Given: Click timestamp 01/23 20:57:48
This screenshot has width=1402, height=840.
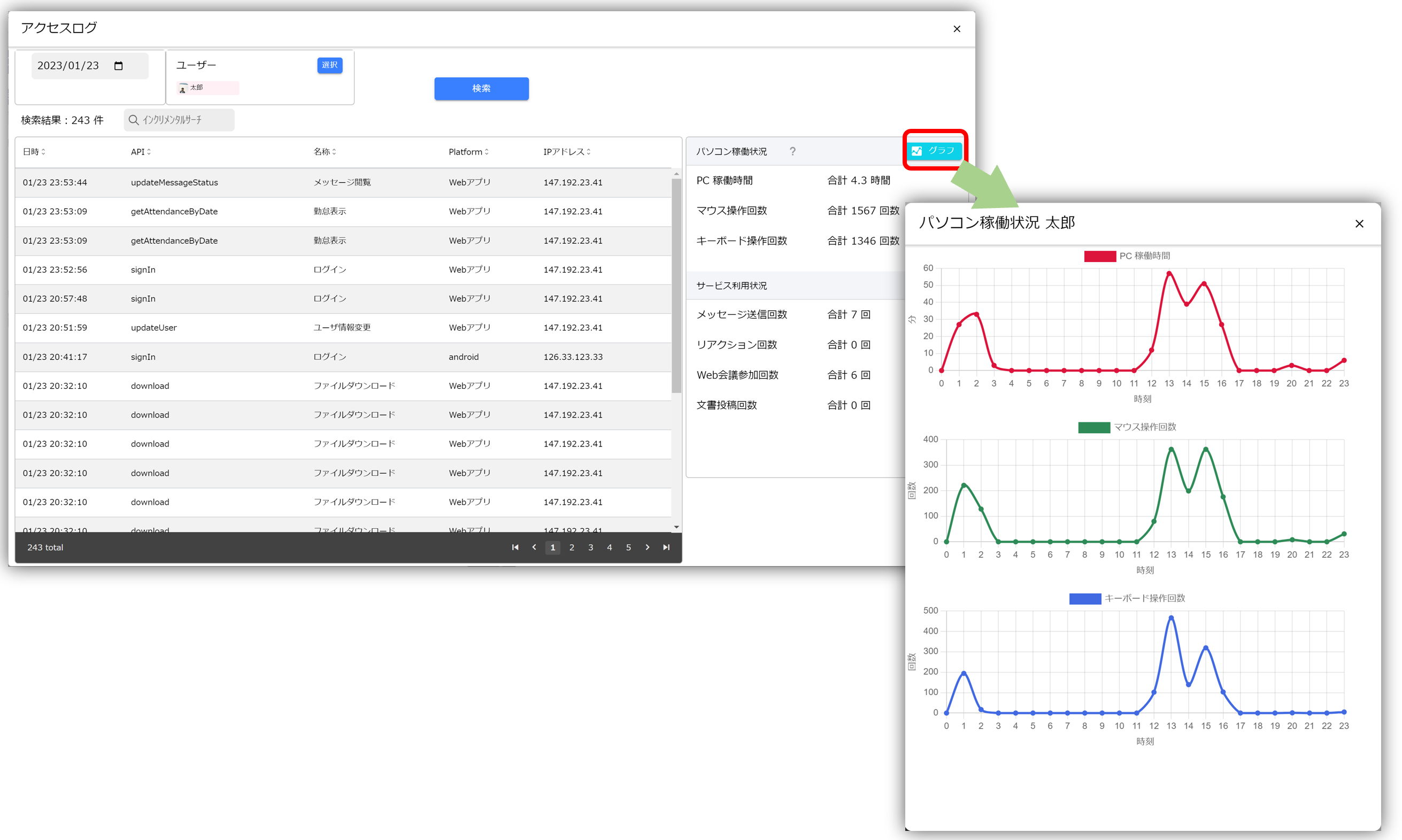Looking at the screenshot, I should point(55,298).
